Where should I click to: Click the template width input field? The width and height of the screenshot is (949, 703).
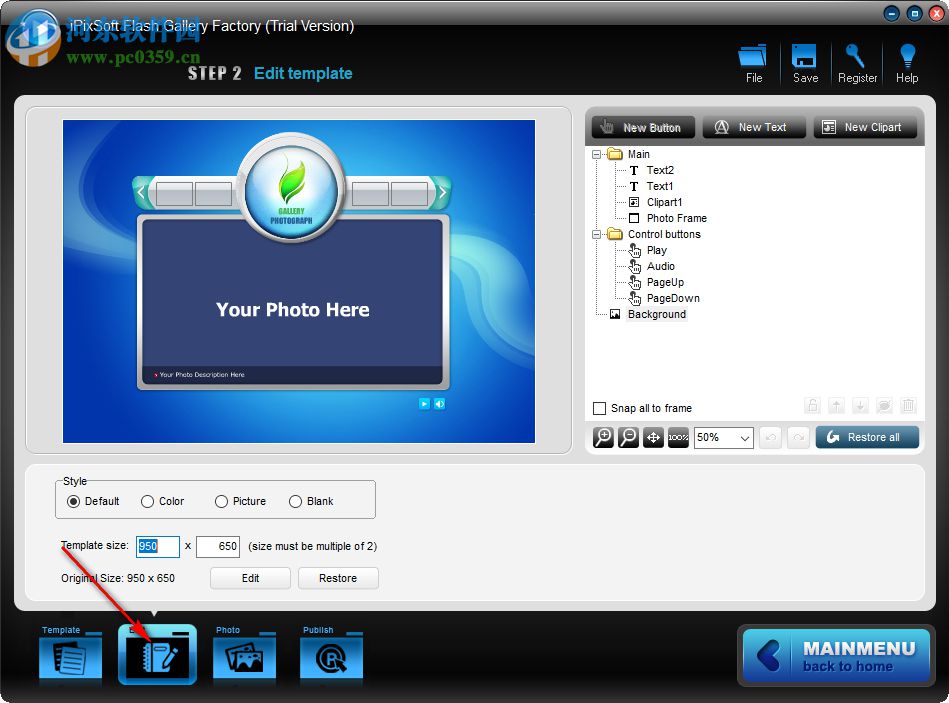click(x=156, y=547)
